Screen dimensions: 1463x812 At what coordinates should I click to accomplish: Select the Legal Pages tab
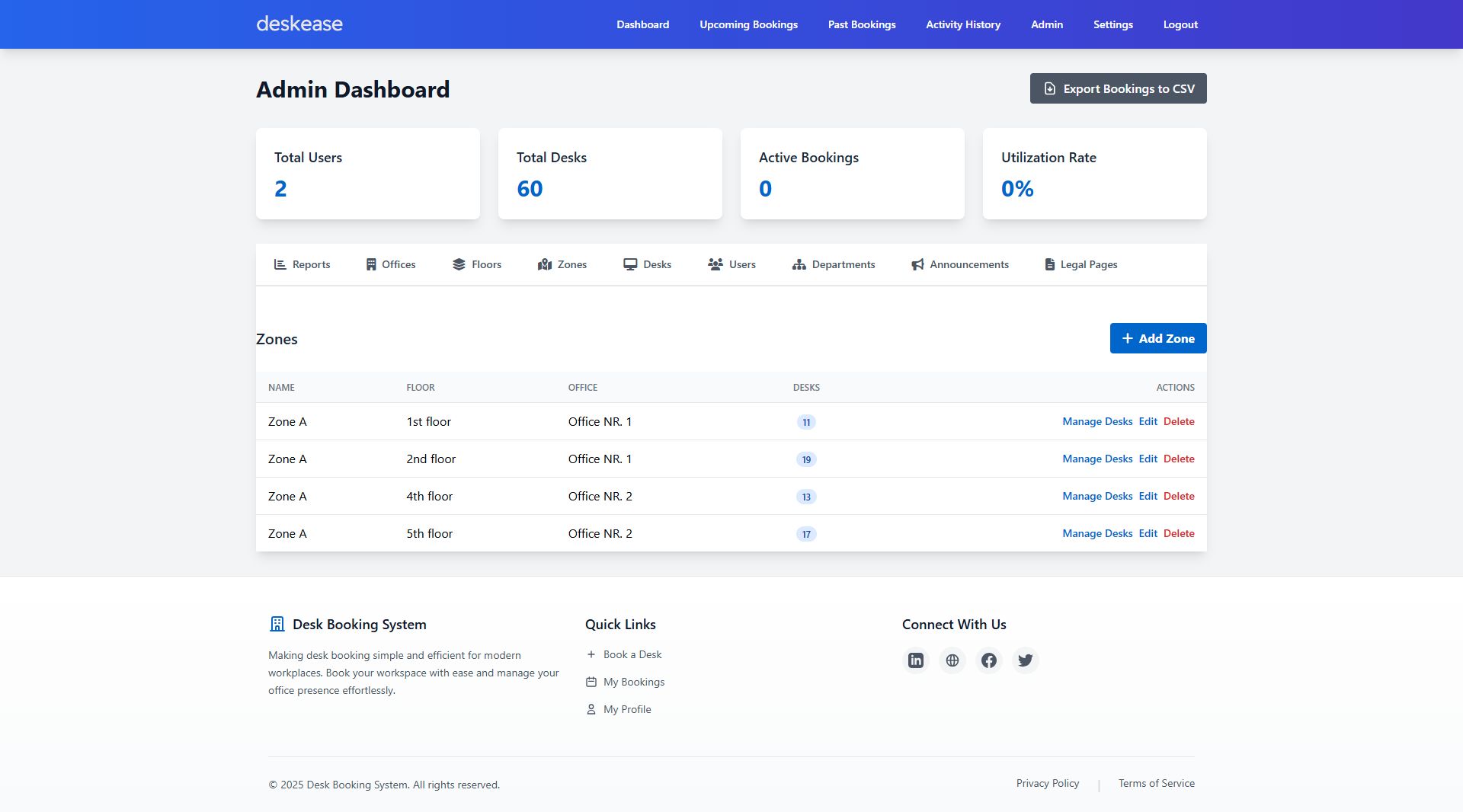(1080, 264)
